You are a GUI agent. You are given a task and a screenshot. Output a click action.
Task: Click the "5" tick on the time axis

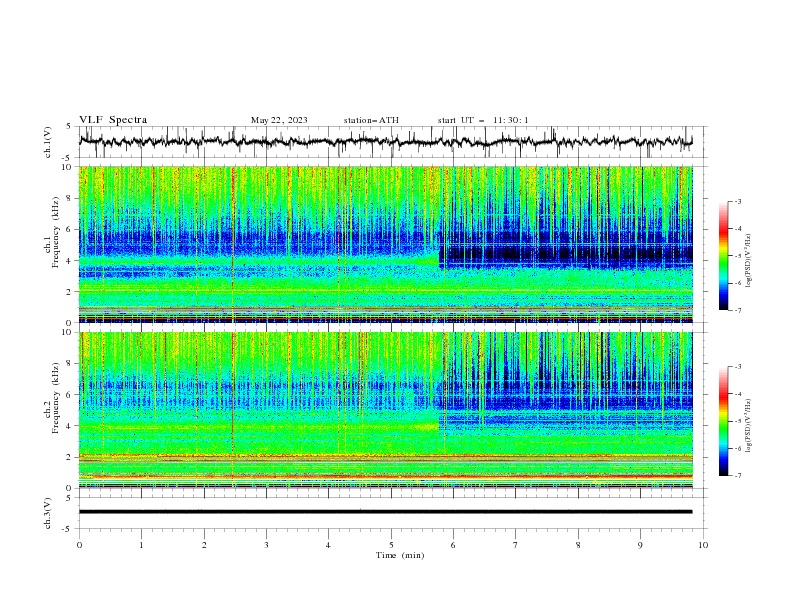[x=391, y=545]
